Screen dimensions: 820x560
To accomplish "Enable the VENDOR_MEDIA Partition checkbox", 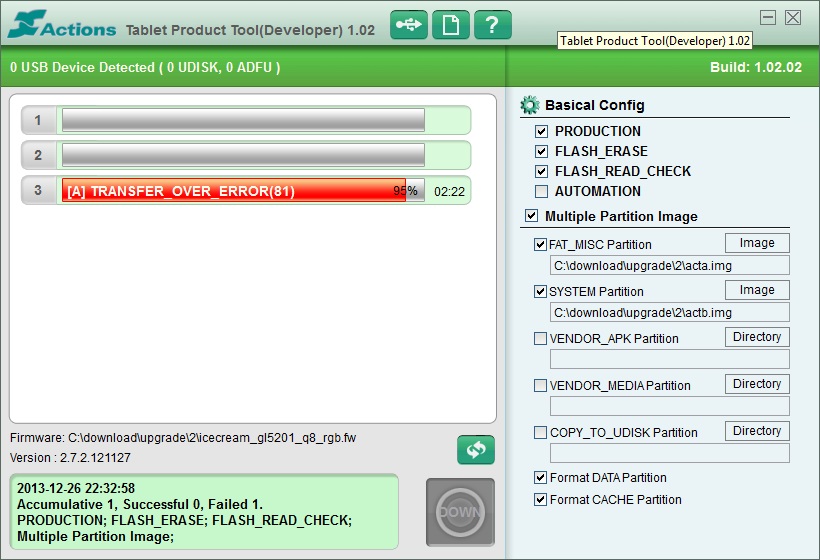I will (540, 385).
